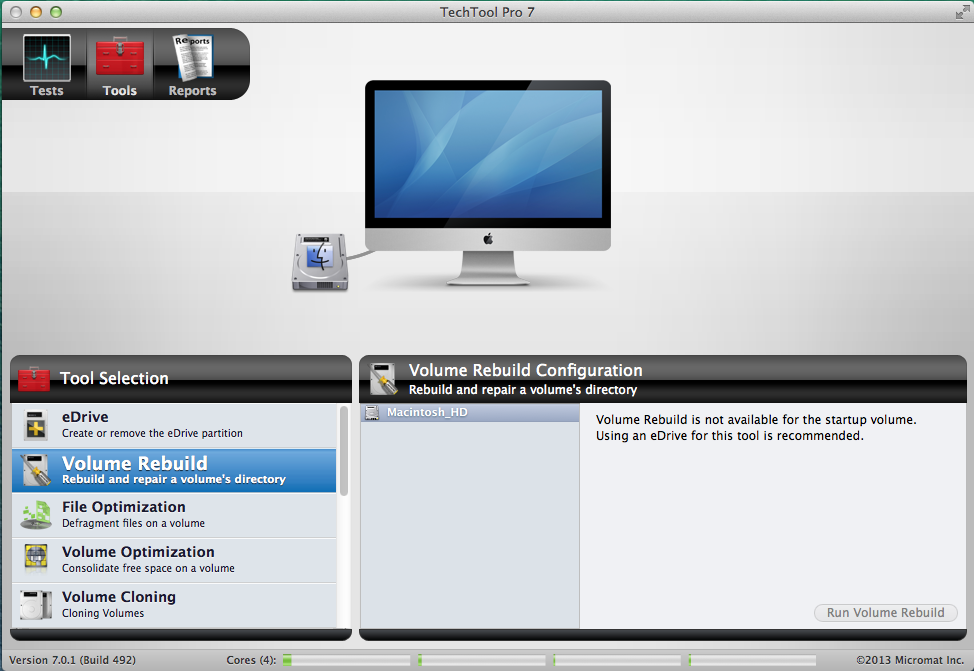Click the Volume Rebuild Configuration header icon
The height and width of the screenshot is (671, 974).
coord(383,379)
